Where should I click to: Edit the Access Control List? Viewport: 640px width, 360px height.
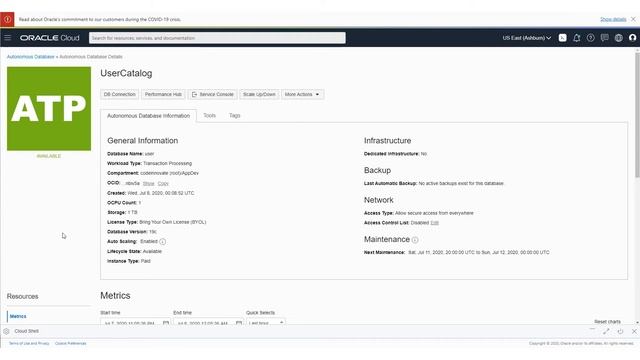click(435, 223)
